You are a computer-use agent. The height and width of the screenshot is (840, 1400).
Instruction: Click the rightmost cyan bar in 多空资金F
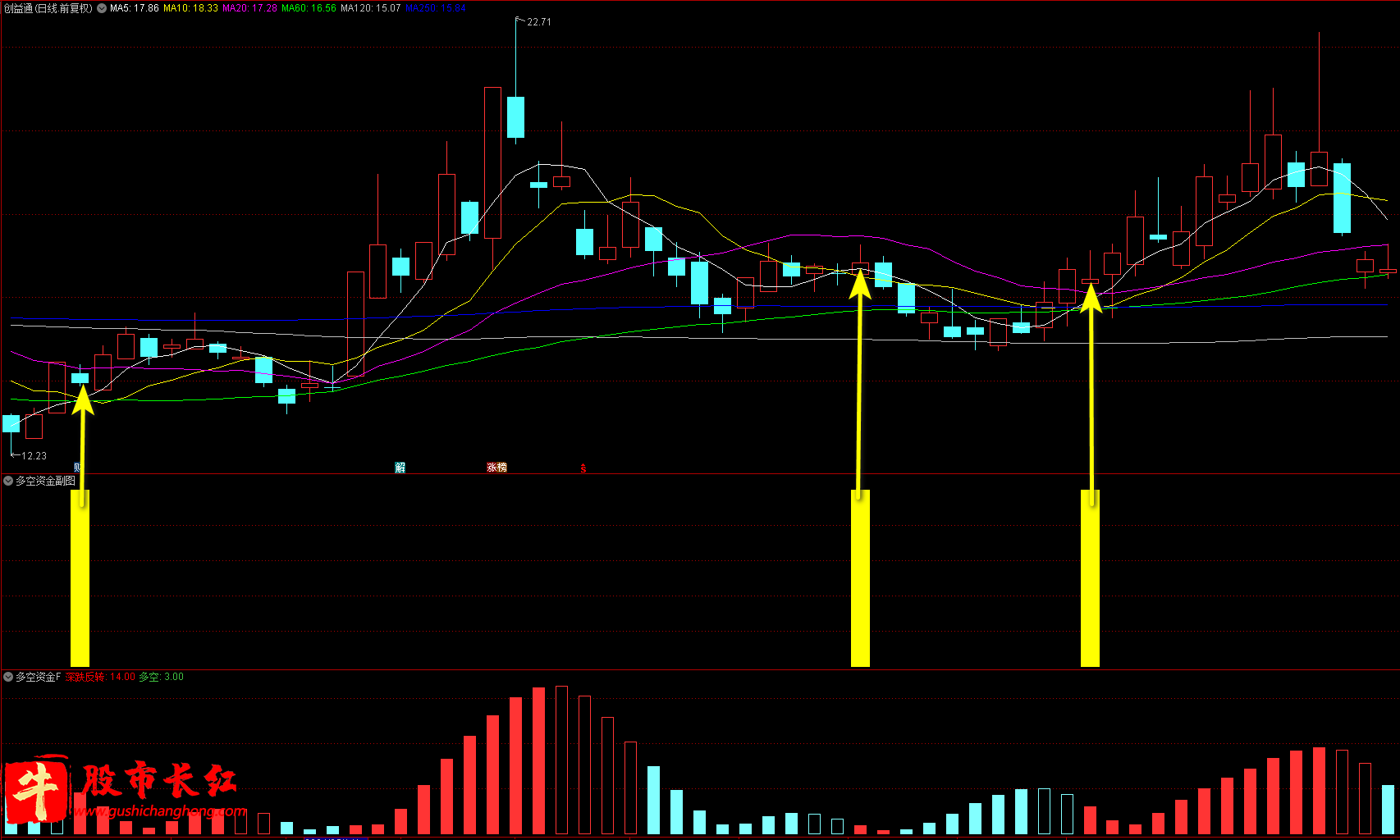click(1388, 810)
